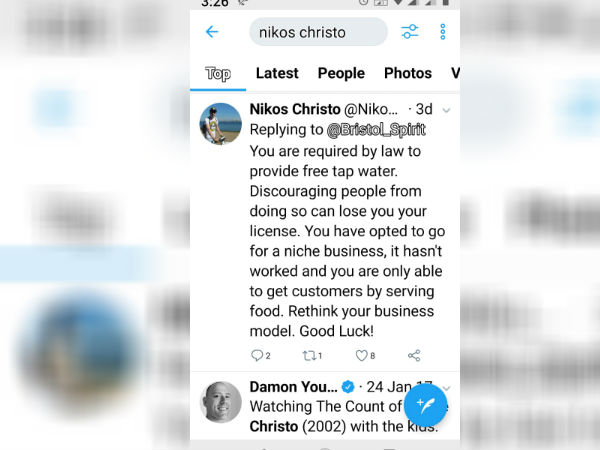Reply to Nikos Christo's tweet
The height and width of the screenshot is (450, 600).
pyautogui.click(x=261, y=355)
